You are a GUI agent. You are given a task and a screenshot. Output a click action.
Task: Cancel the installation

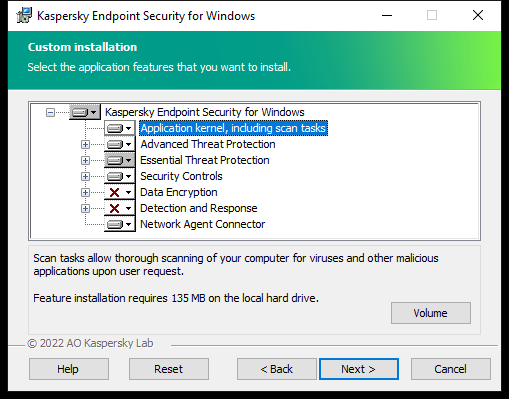click(x=451, y=369)
